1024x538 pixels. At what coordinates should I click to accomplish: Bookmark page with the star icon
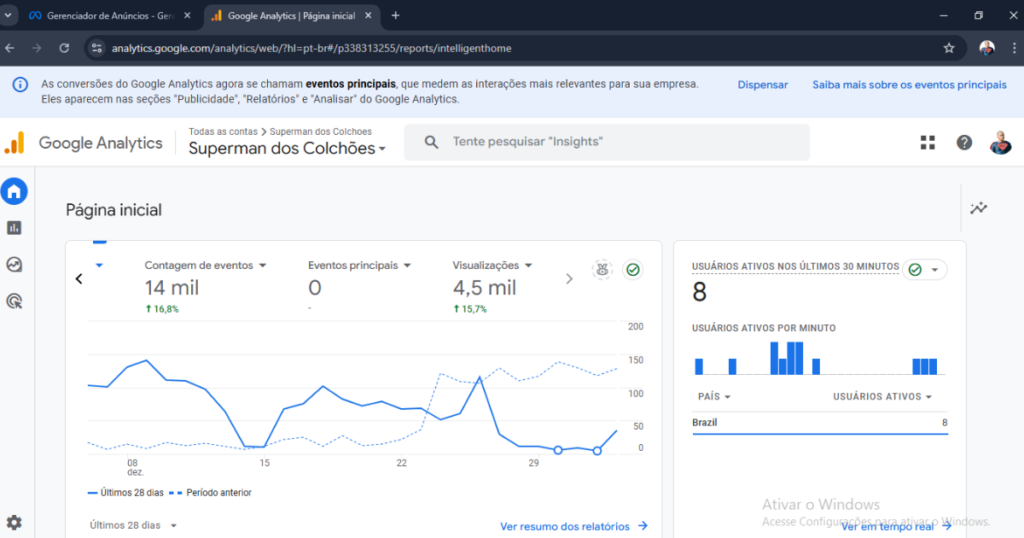tap(949, 48)
